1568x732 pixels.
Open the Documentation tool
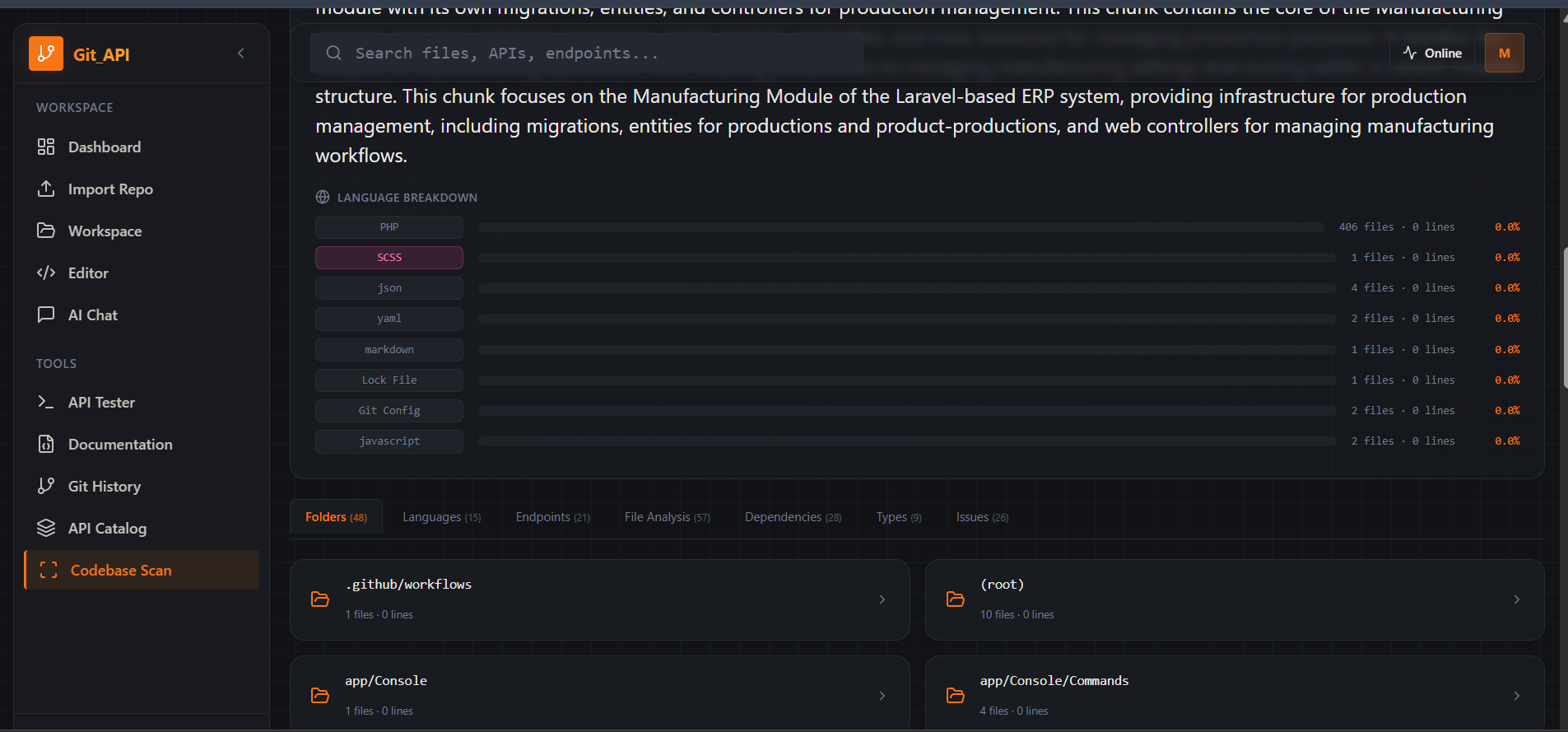pos(142,444)
